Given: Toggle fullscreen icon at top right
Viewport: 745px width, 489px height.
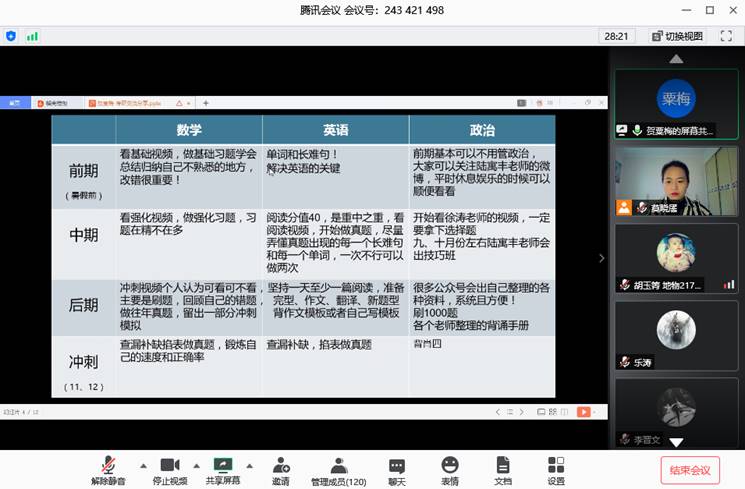Looking at the screenshot, I should [726, 36].
